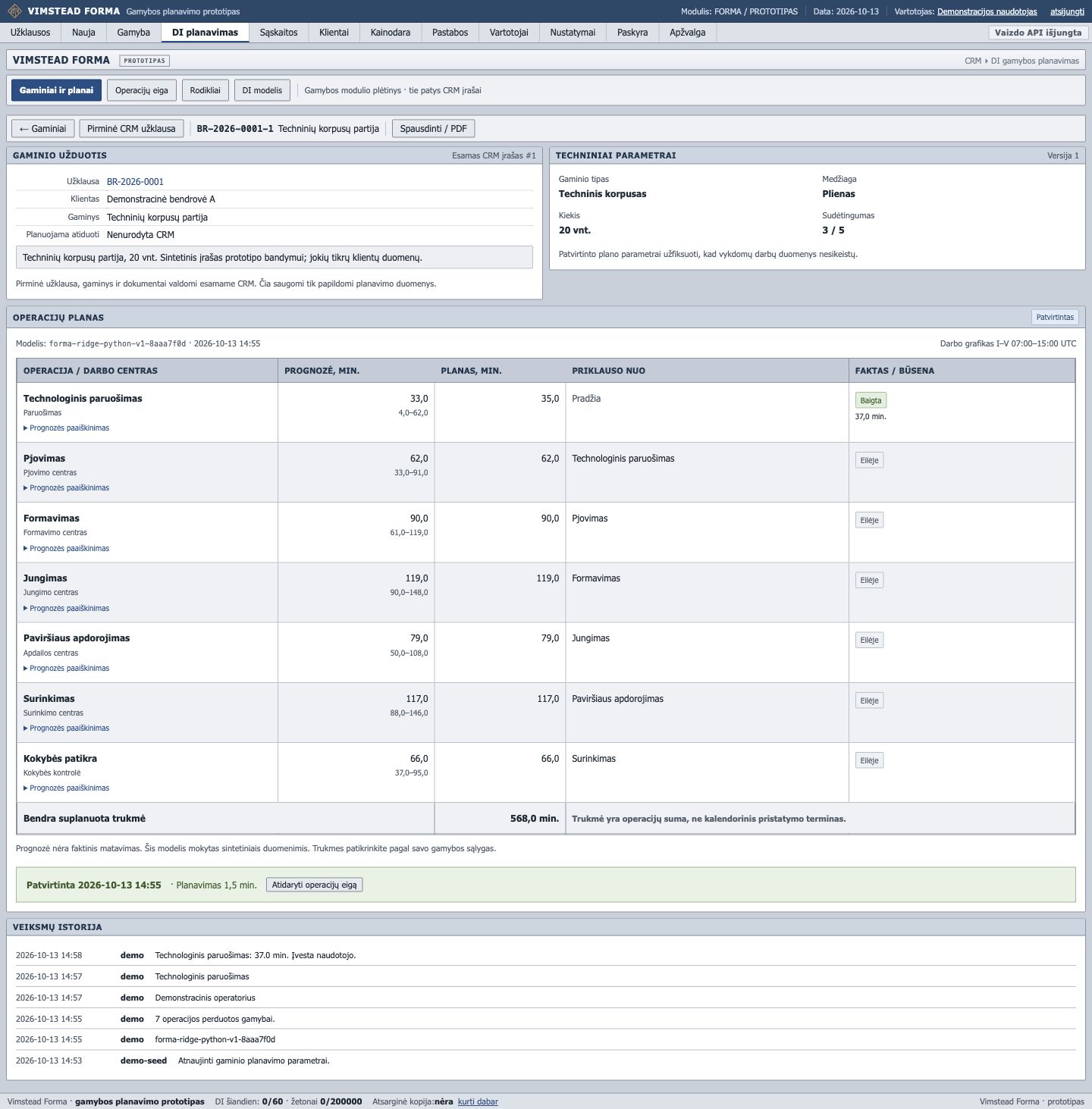Open the Pastabos tab

click(450, 33)
